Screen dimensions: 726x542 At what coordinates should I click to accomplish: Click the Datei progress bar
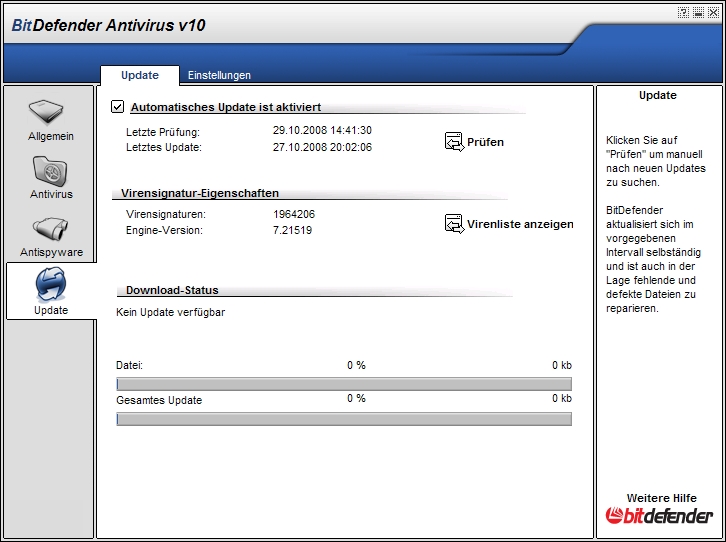click(x=344, y=384)
